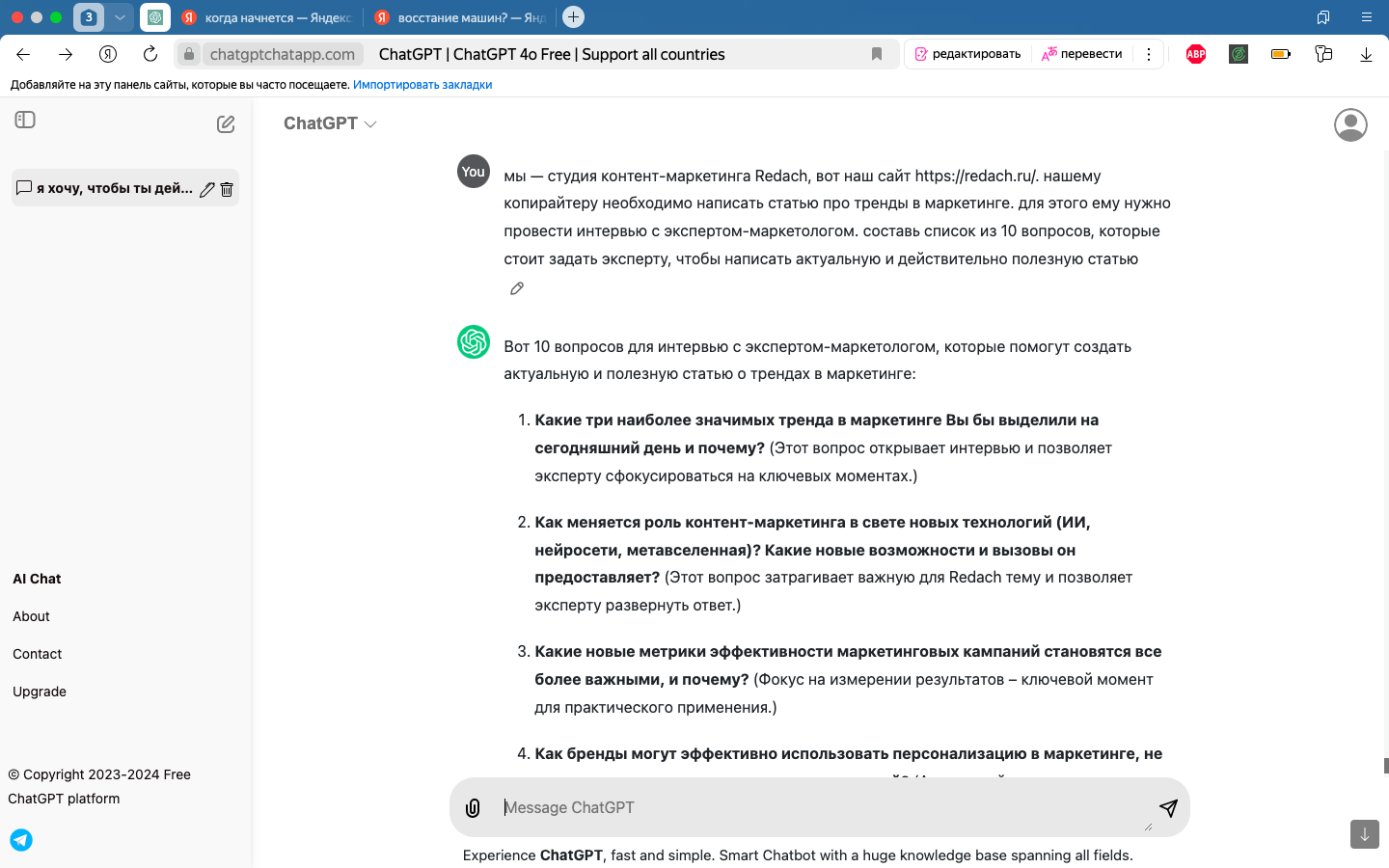Start a new chat with compose icon

pos(226,123)
